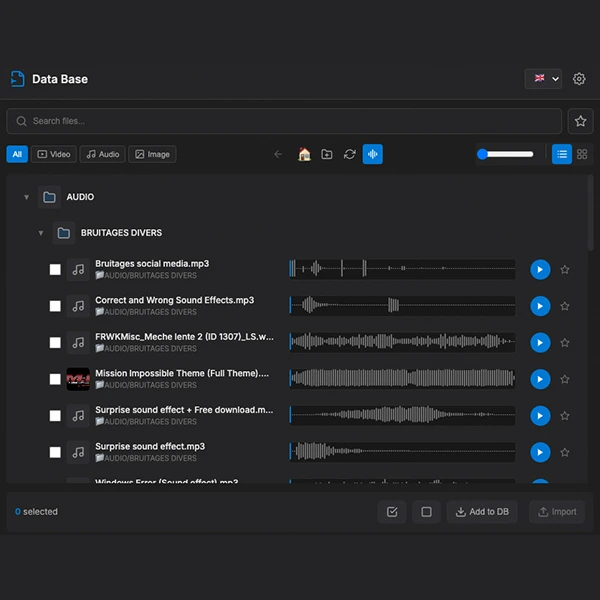Adjust the thumbnail size slider

pos(505,154)
